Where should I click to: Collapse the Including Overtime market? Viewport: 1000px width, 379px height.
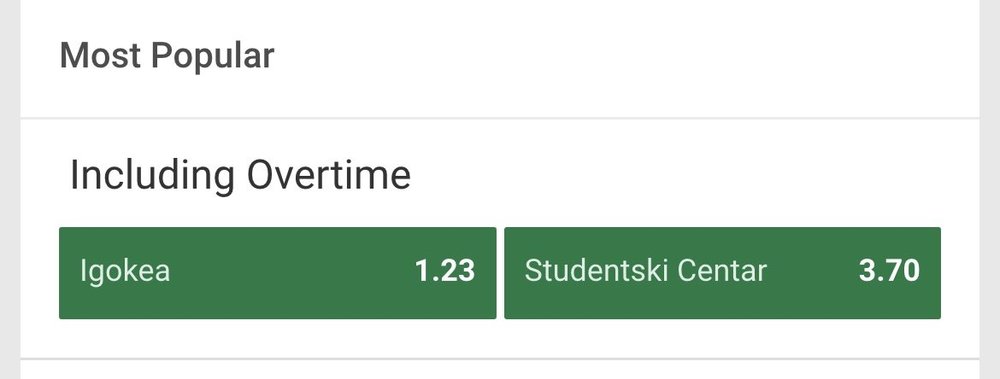(240, 175)
